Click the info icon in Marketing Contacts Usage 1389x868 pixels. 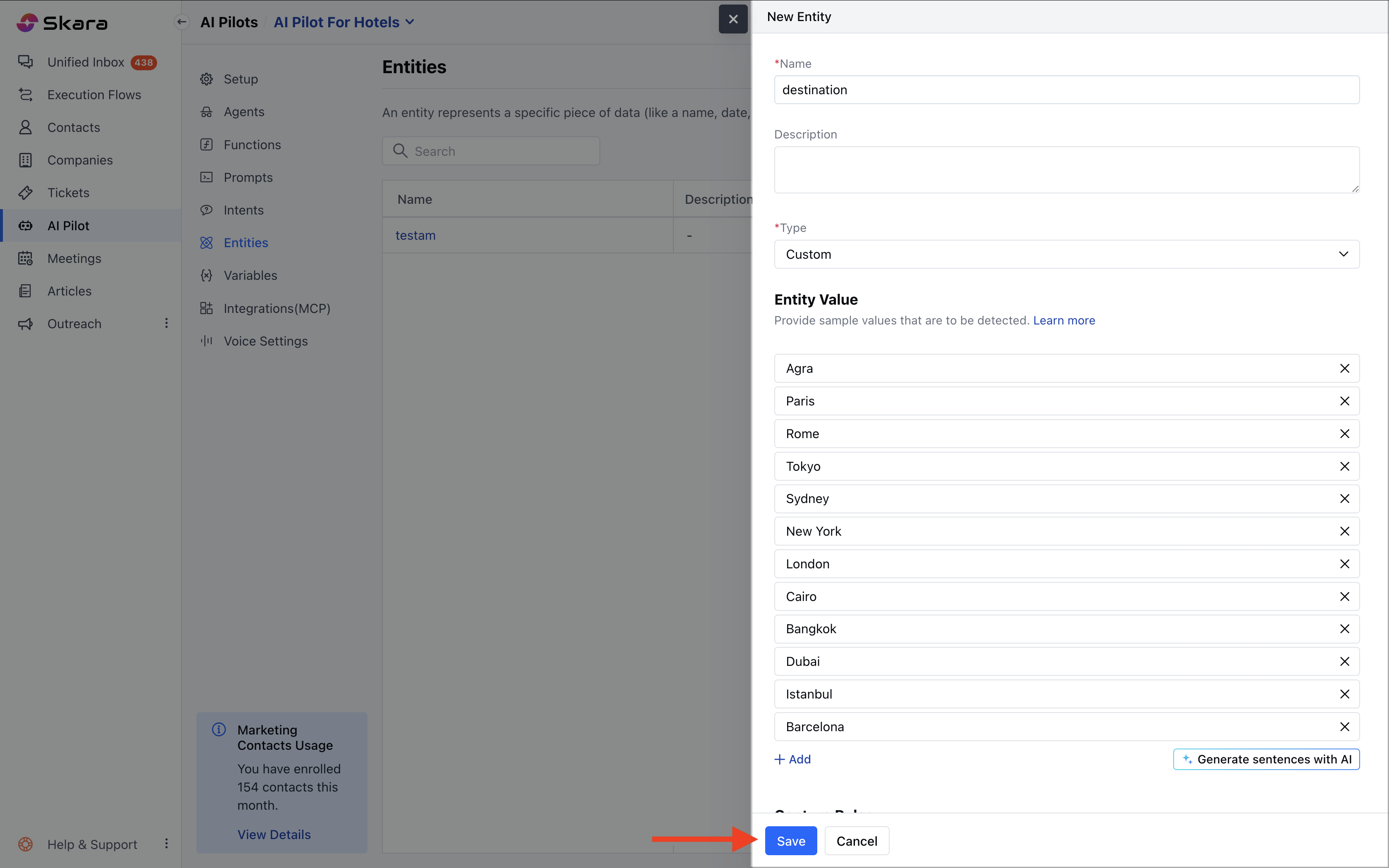219,730
